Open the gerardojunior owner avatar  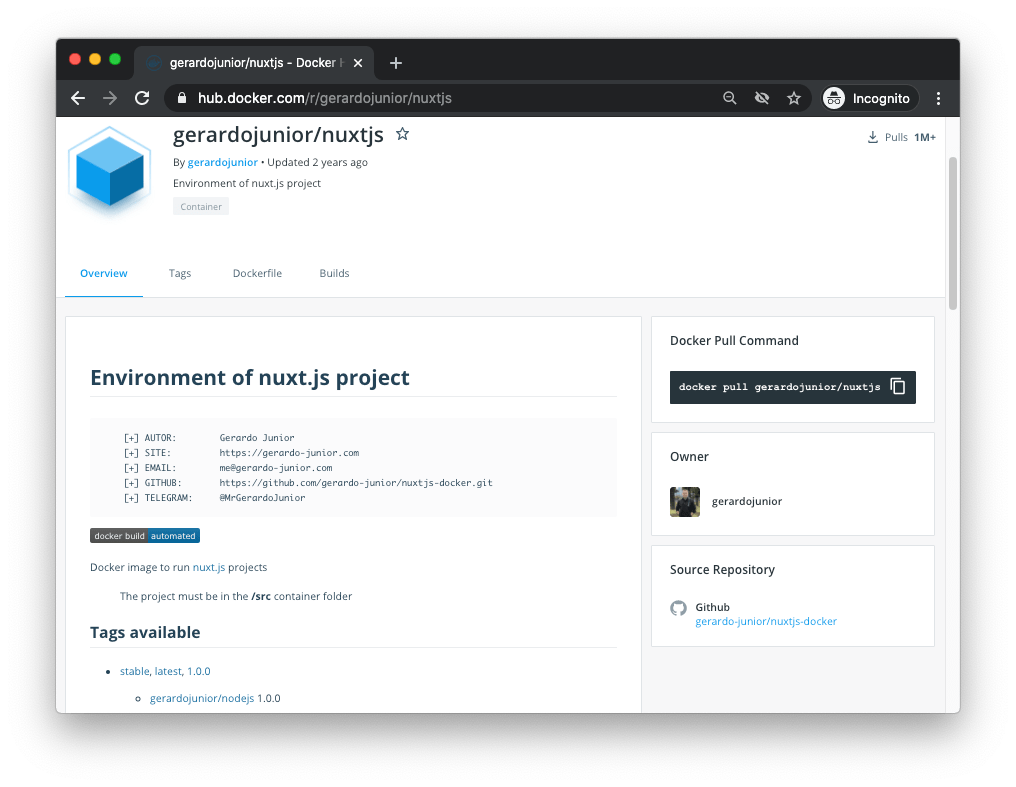(x=685, y=501)
